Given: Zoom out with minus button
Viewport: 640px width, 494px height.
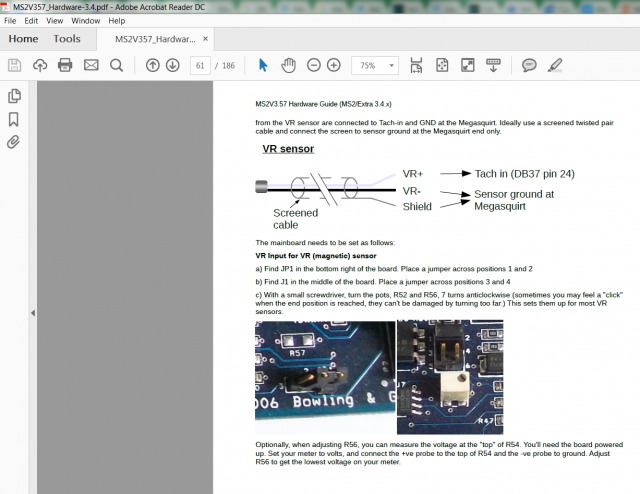Looking at the screenshot, I should point(313,65).
